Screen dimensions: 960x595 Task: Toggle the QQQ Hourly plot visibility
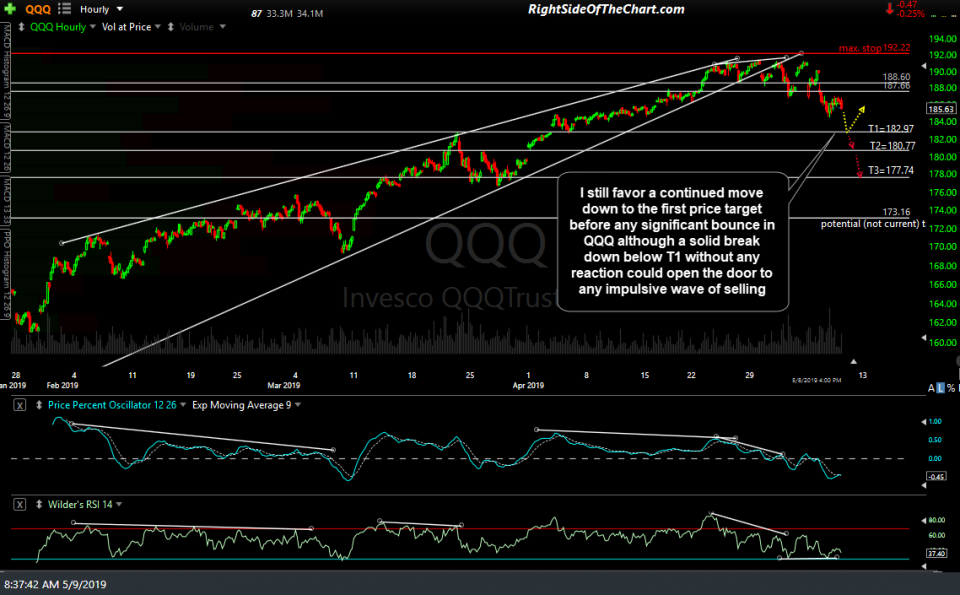pyautogui.click(x=58, y=27)
